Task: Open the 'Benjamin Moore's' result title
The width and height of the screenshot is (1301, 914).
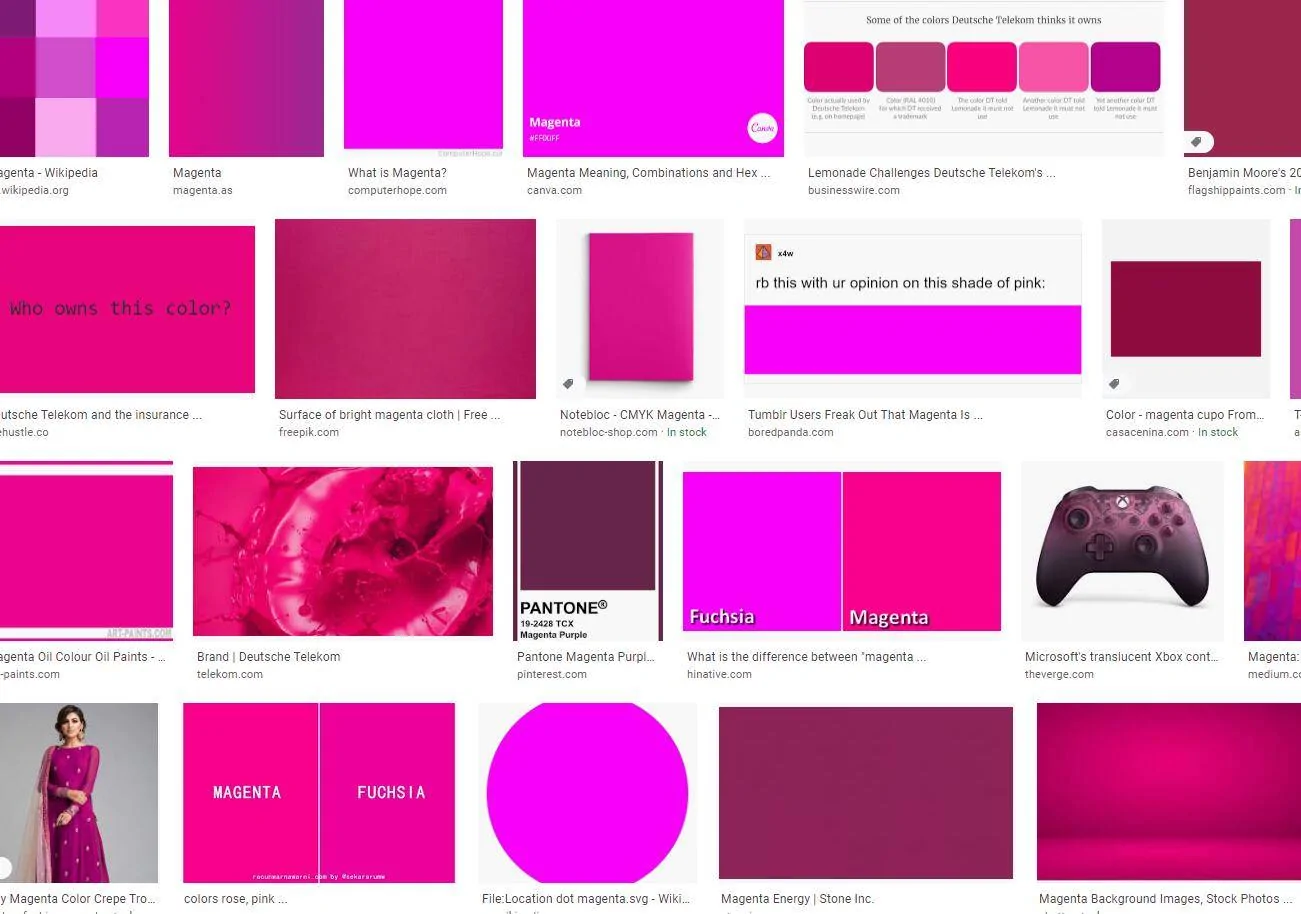Action: 1244,173
